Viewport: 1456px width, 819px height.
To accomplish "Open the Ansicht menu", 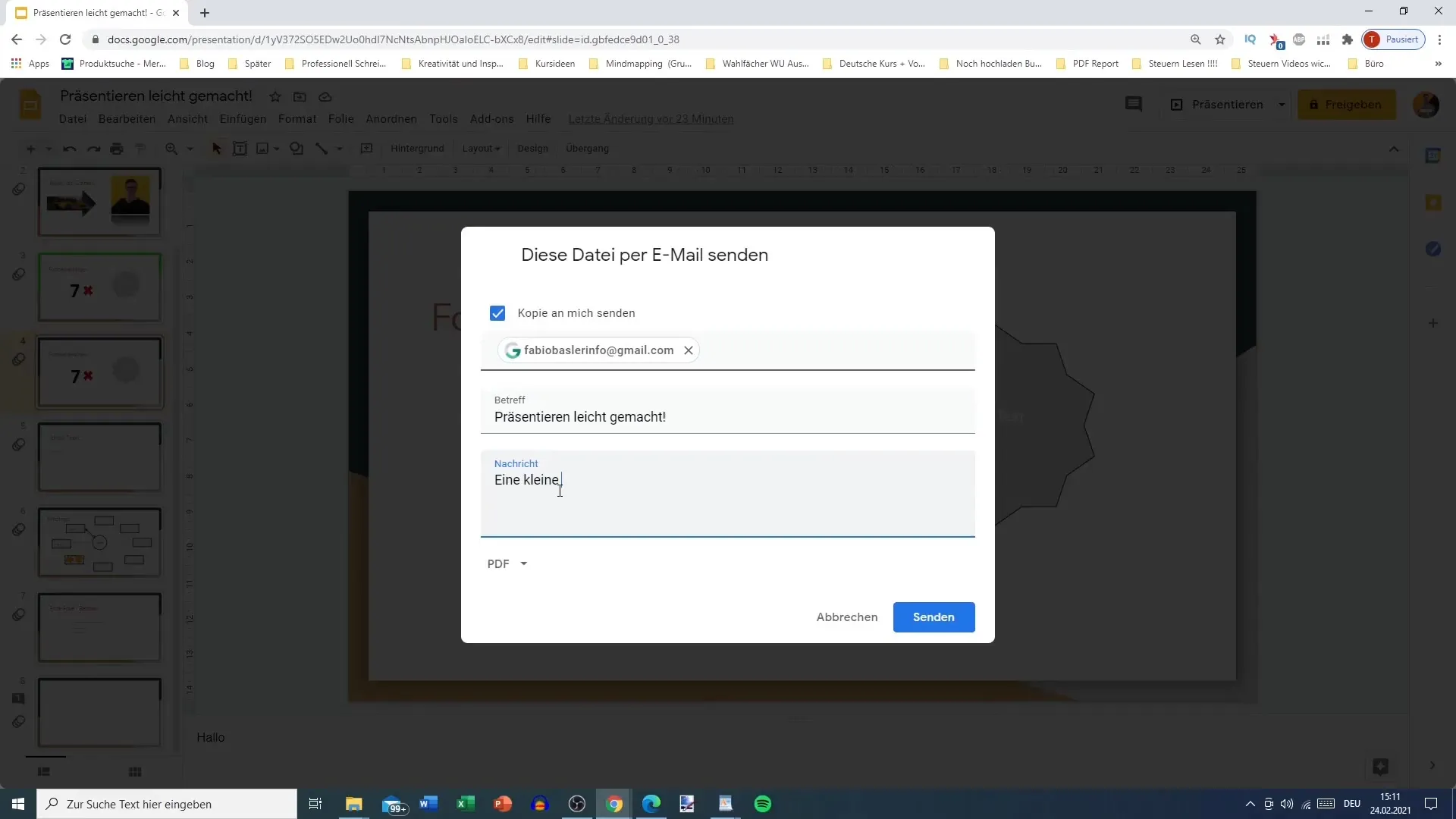I will (187, 119).
